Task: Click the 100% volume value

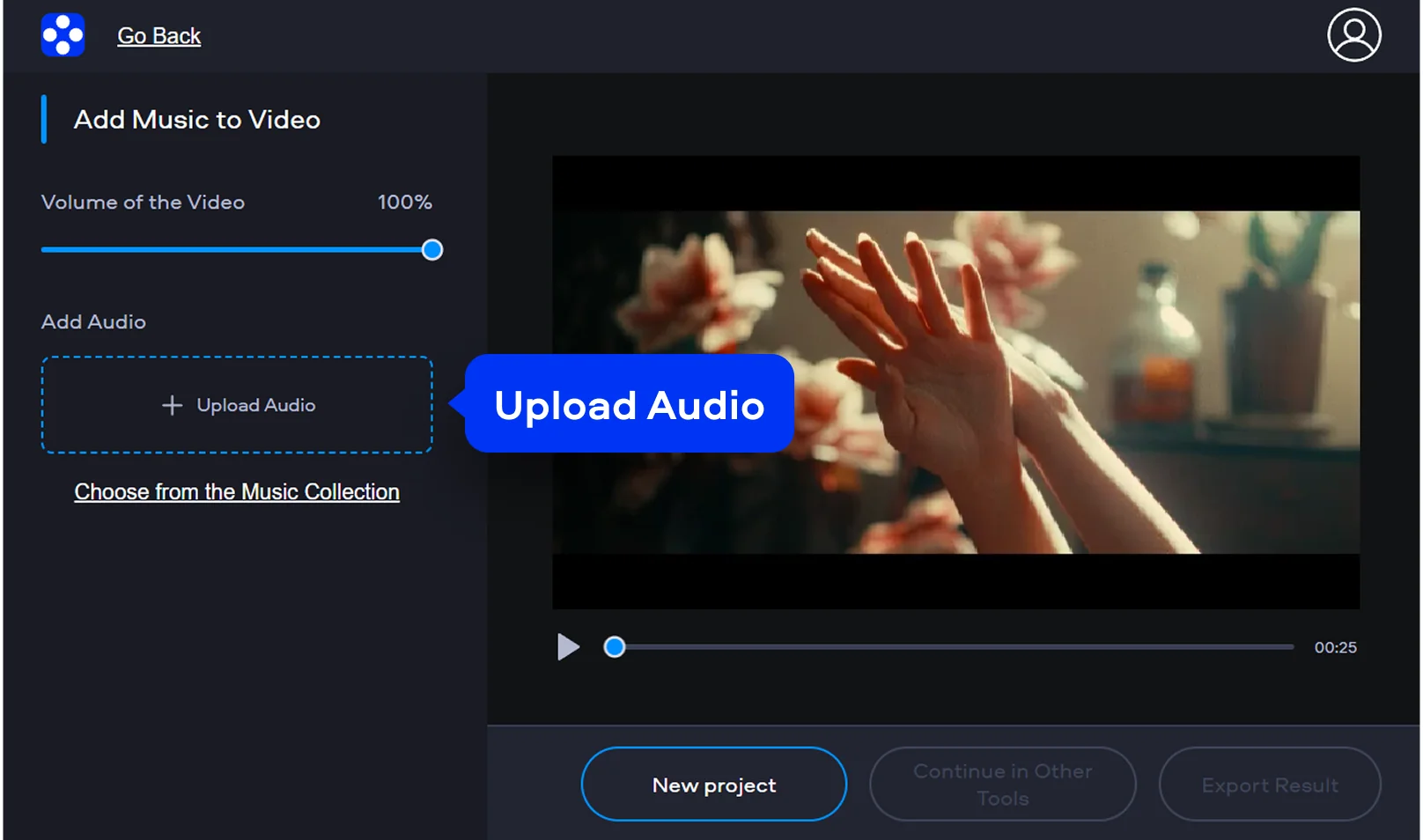Action: point(404,203)
